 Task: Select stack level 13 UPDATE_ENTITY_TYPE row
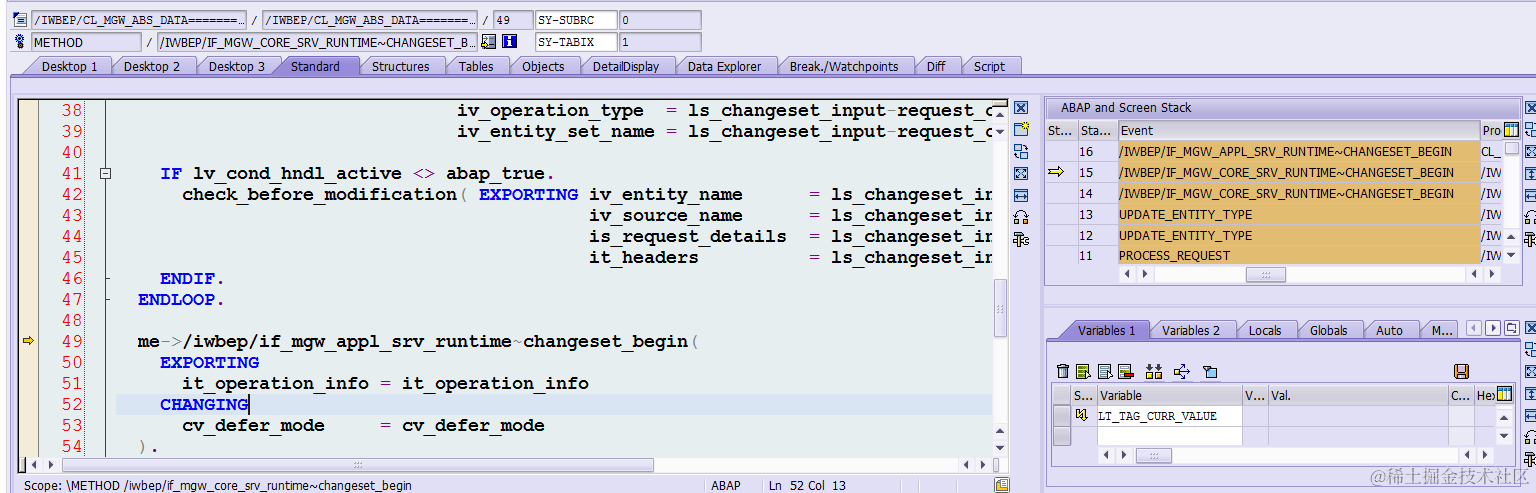pos(1298,214)
